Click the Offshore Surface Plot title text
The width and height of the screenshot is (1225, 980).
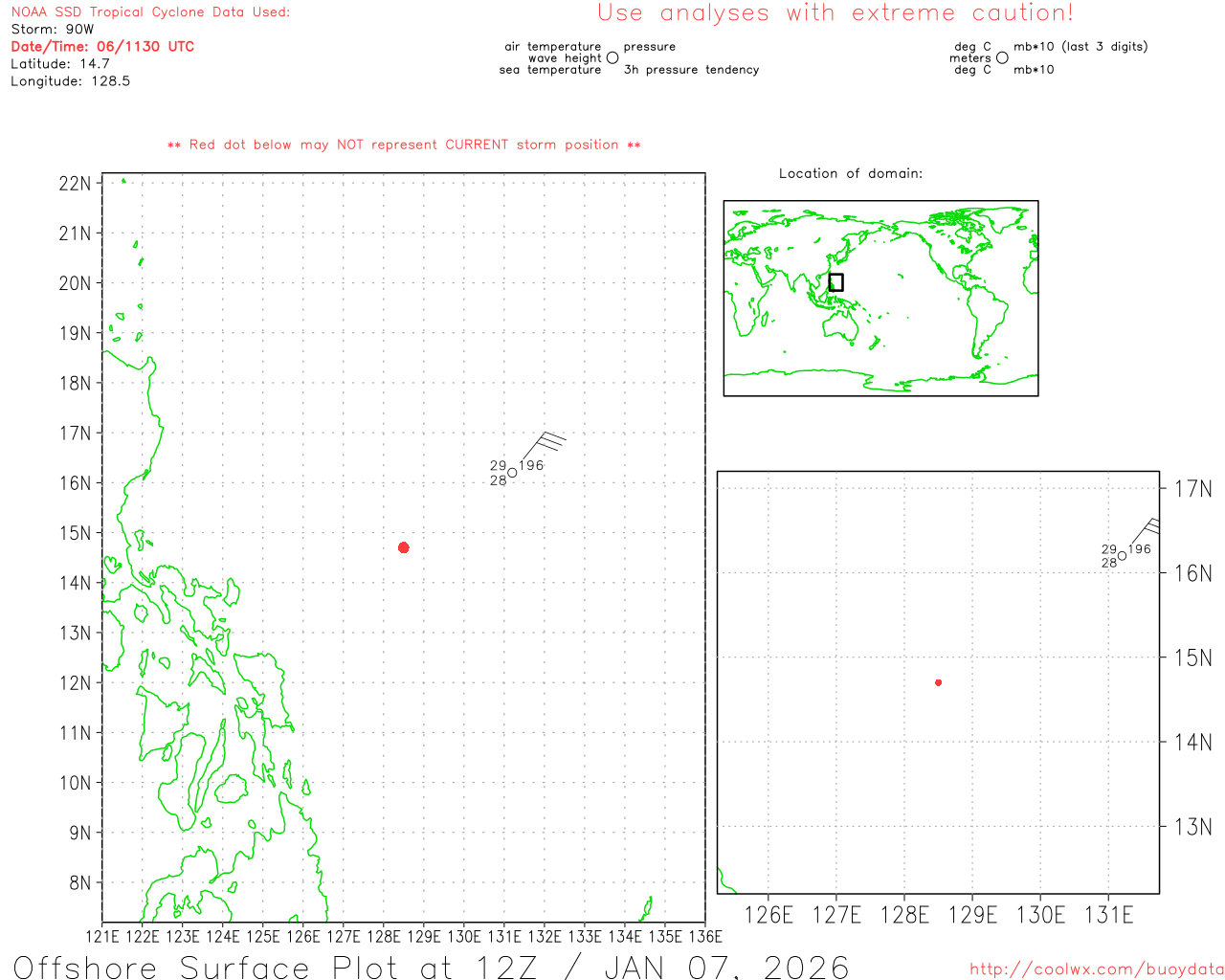coord(431,967)
